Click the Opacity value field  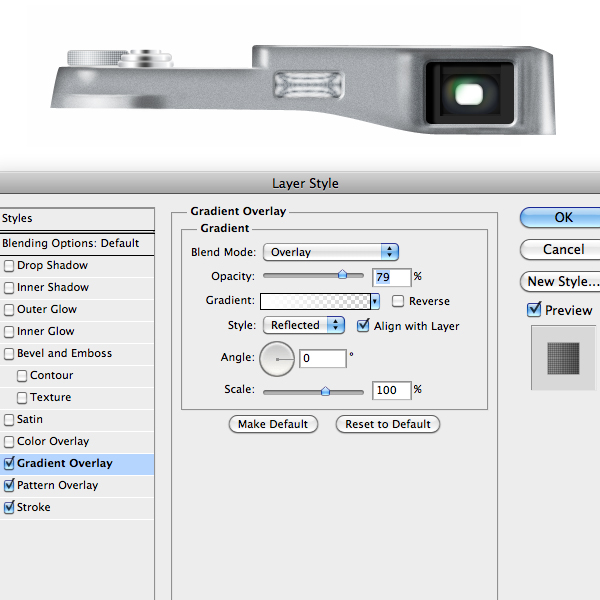pos(392,277)
